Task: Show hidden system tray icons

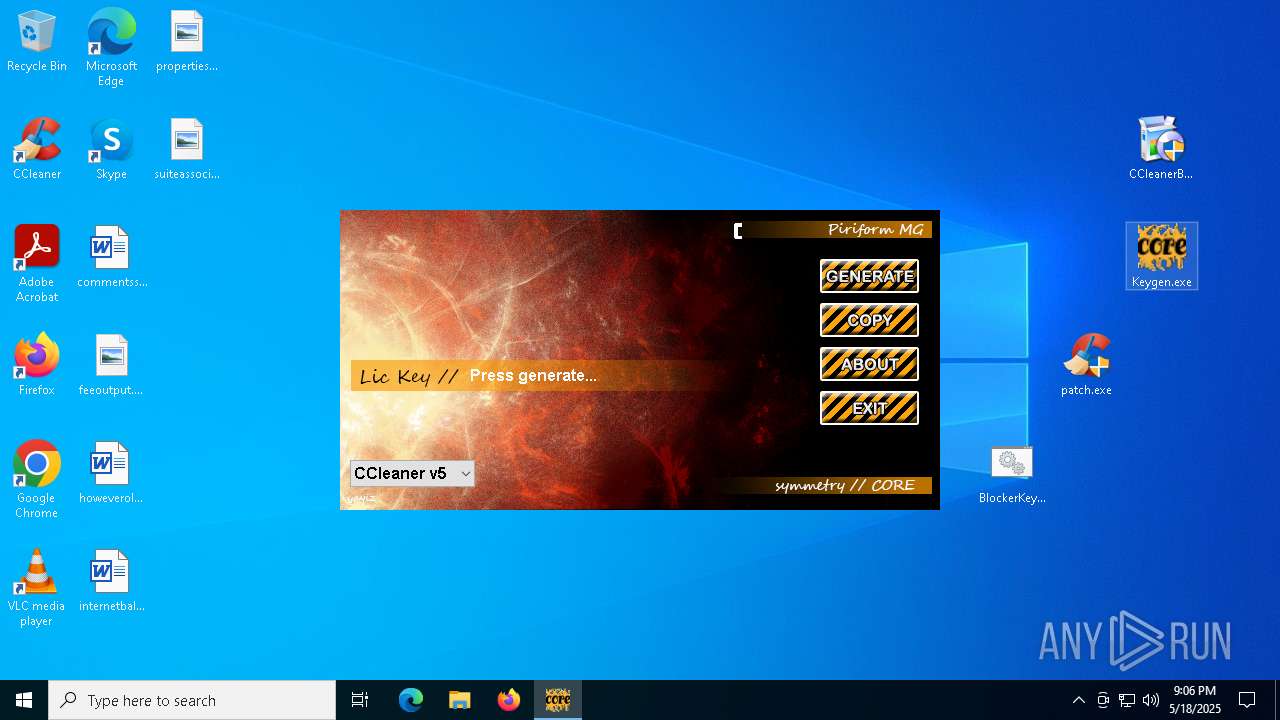Action: [1078, 700]
